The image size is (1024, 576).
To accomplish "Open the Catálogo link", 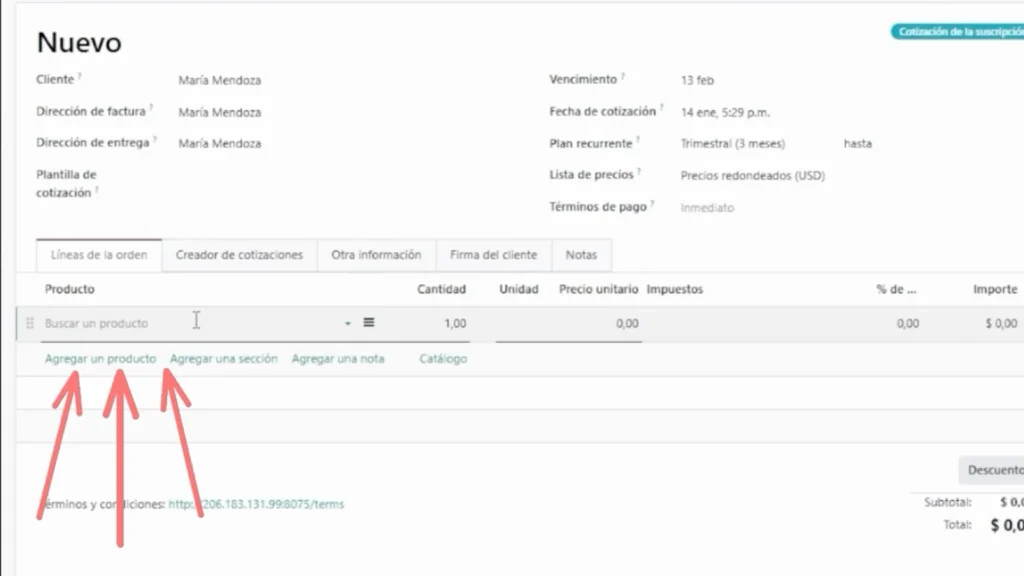I will (x=443, y=359).
